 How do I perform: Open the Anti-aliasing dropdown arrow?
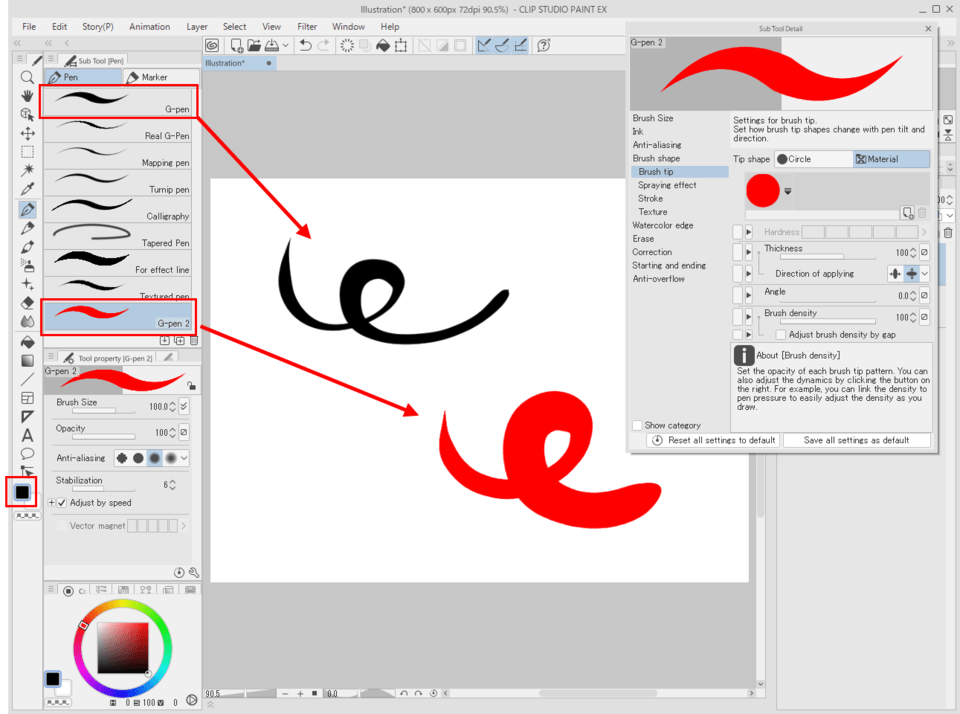click(184, 458)
